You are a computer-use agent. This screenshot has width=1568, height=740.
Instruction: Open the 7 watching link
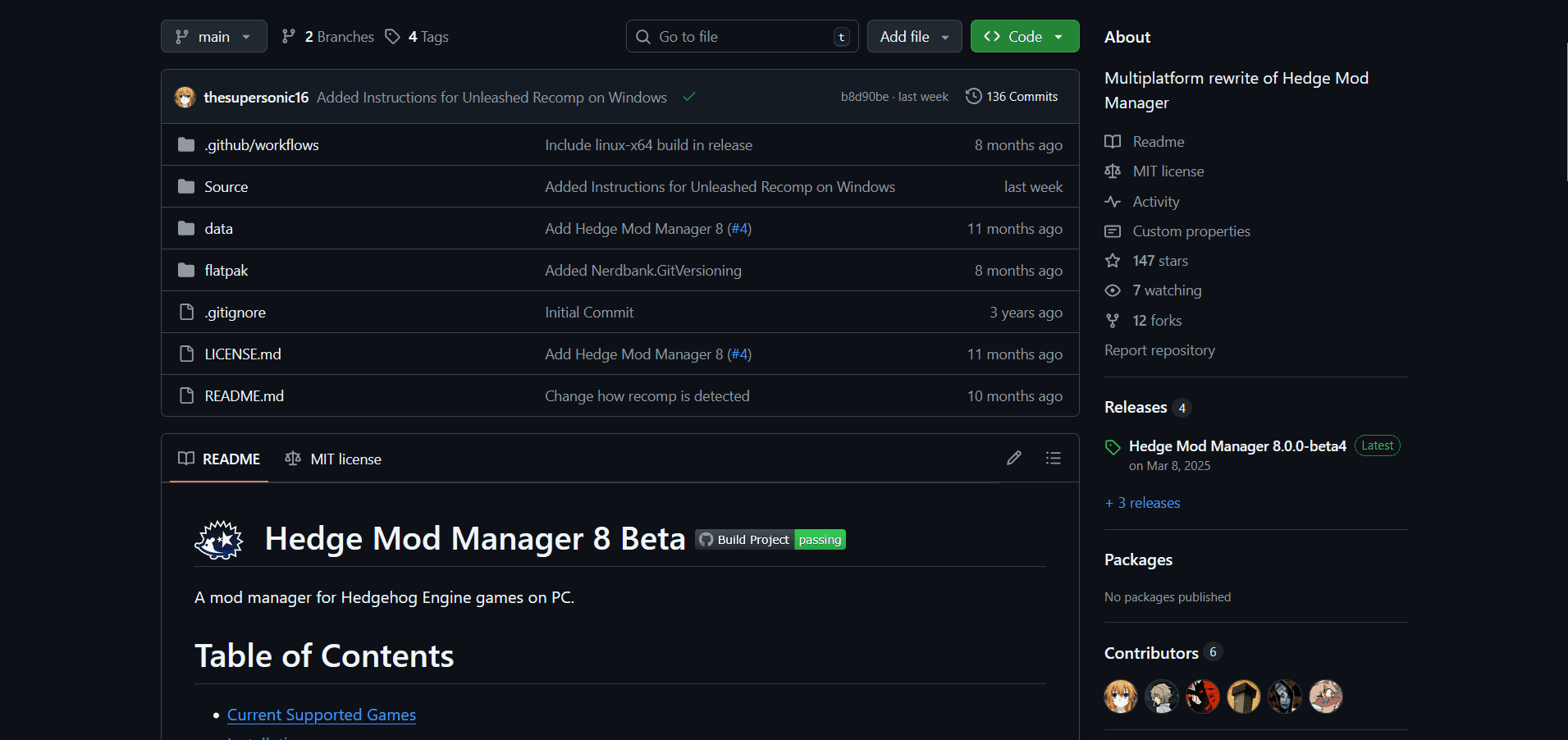(x=1167, y=290)
